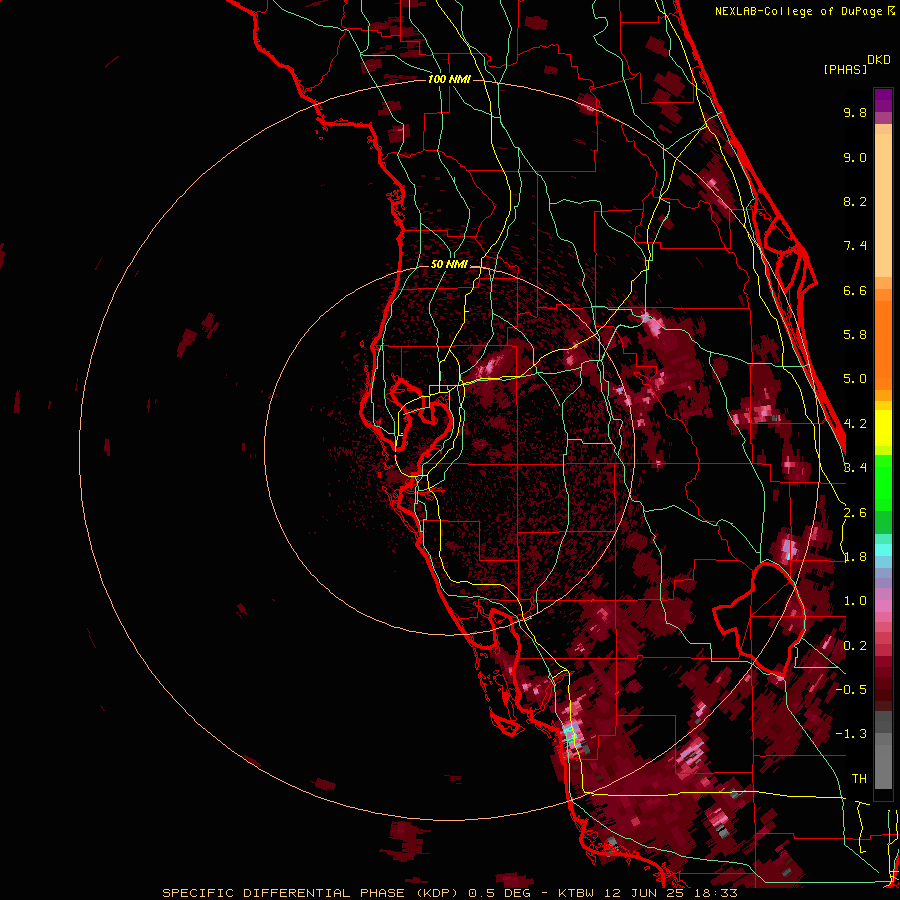Click the -1.3 value on the color scale
The width and height of the screenshot is (900, 900).
(851, 734)
